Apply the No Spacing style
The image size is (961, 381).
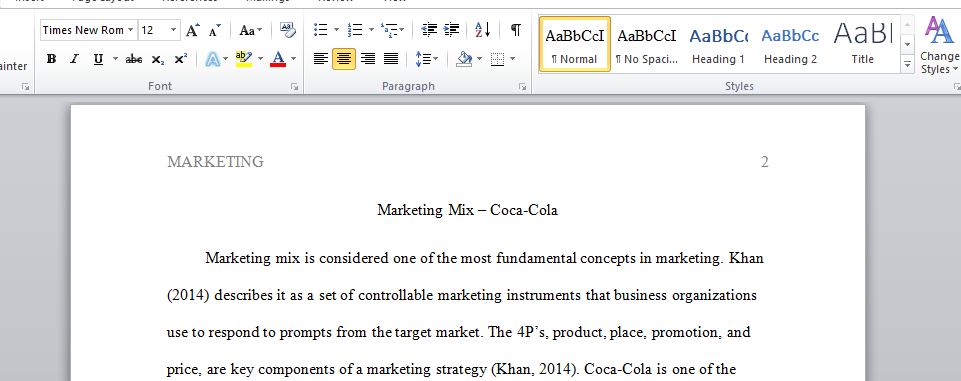(x=647, y=44)
